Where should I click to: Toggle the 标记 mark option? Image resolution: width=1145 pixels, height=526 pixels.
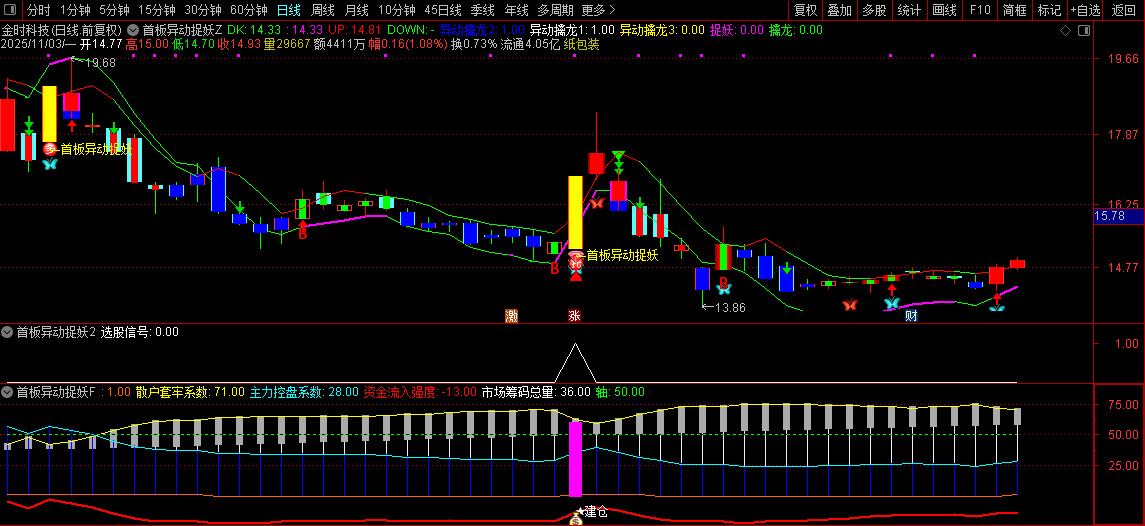tap(1049, 10)
